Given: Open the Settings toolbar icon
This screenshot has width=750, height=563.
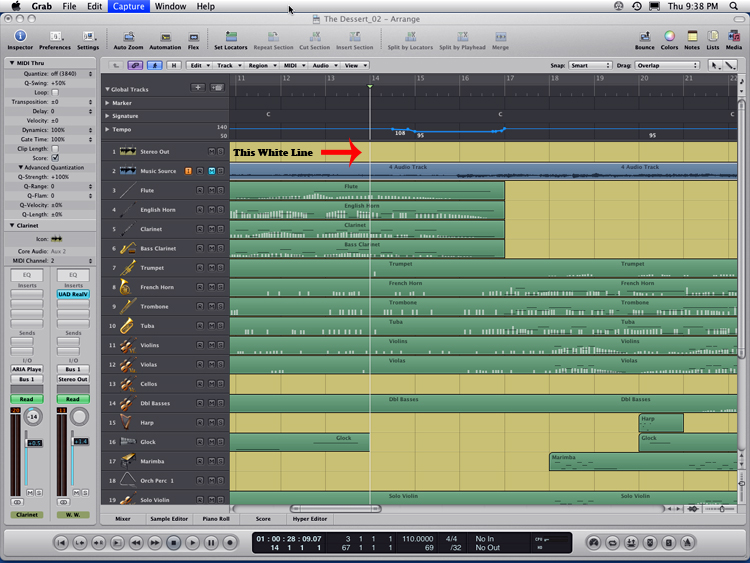Looking at the screenshot, I should point(88,36).
